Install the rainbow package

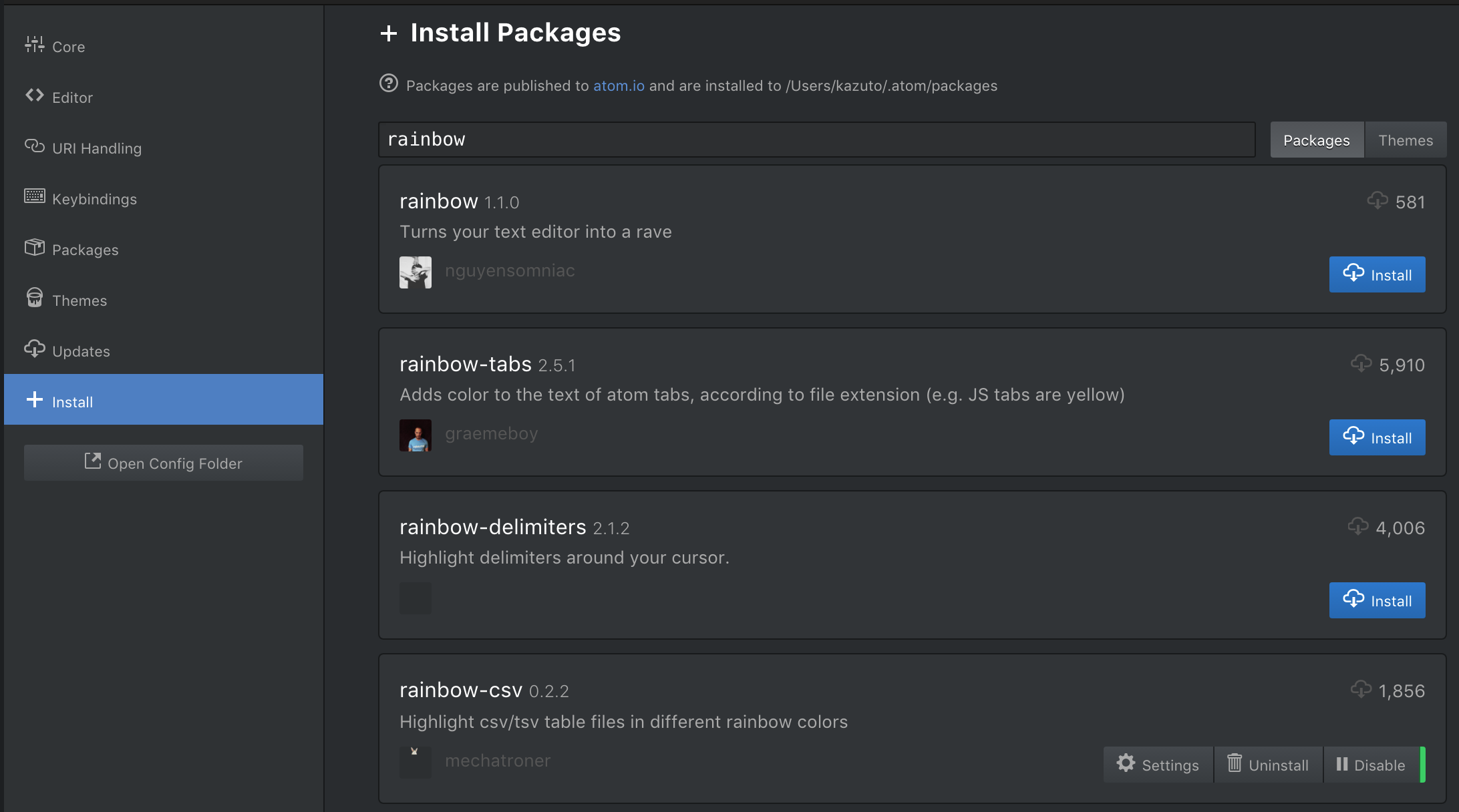(x=1377, y=274)
